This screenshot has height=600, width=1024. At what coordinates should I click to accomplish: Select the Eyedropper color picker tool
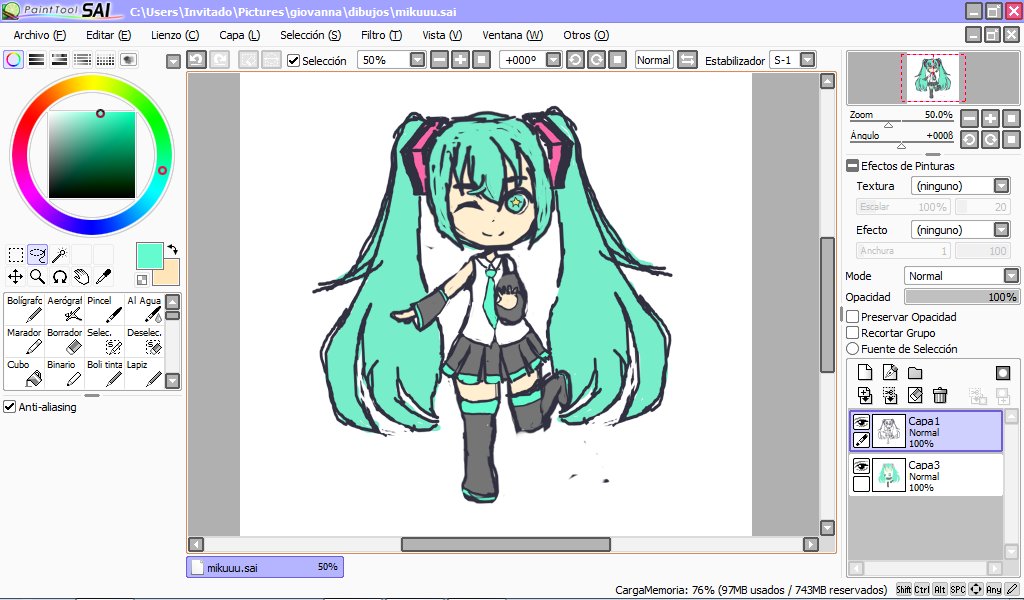click(103, 277)
